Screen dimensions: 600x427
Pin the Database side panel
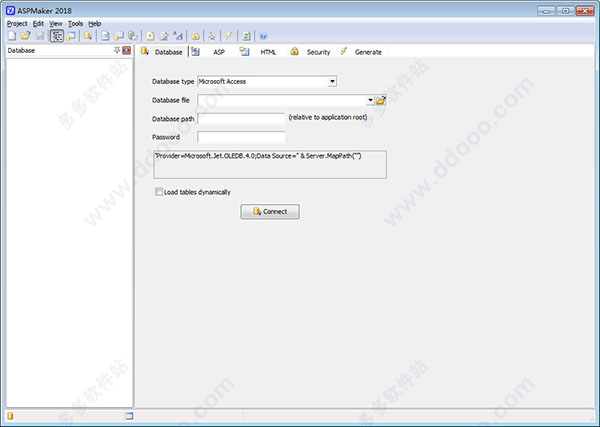click(x=117, y=50)
